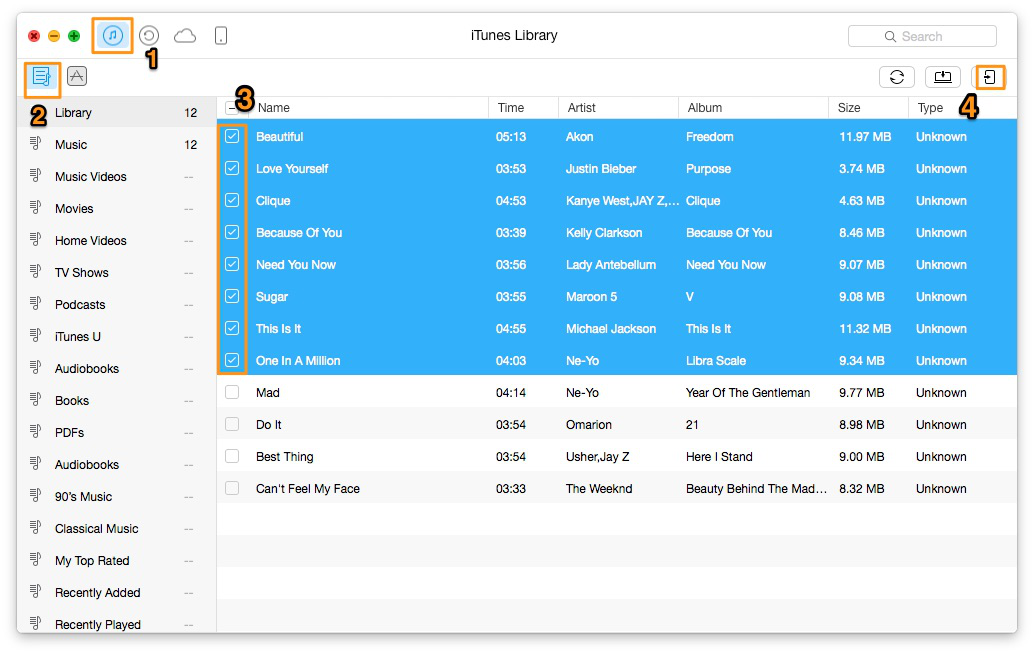The width and height of the screenshot is (1034, 654).
Task: Click The Weeknd artist cell
Action: point(599,489)
